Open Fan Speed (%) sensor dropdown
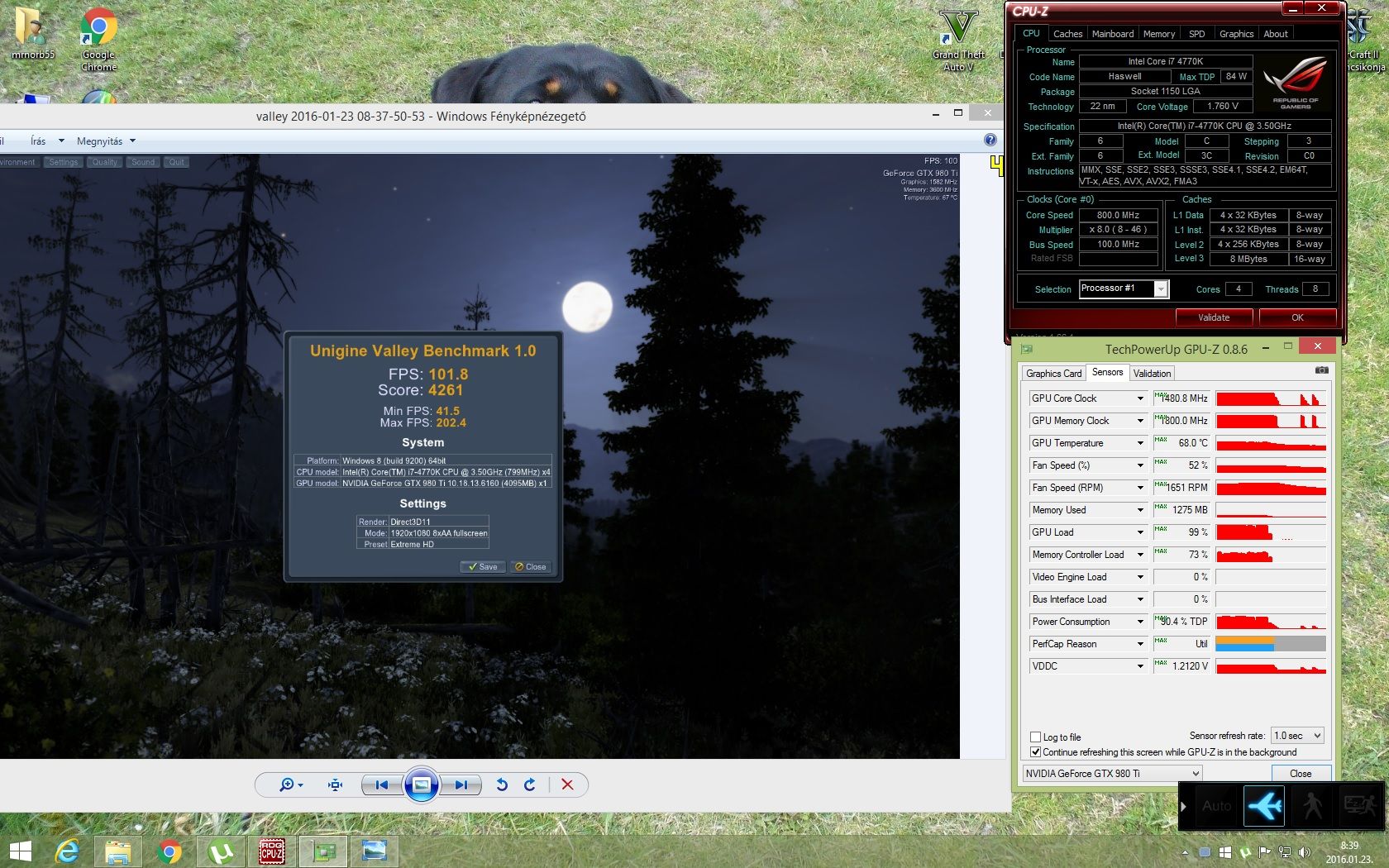The width and height of the screenshot is (1389, 868). pos(1140,465)
